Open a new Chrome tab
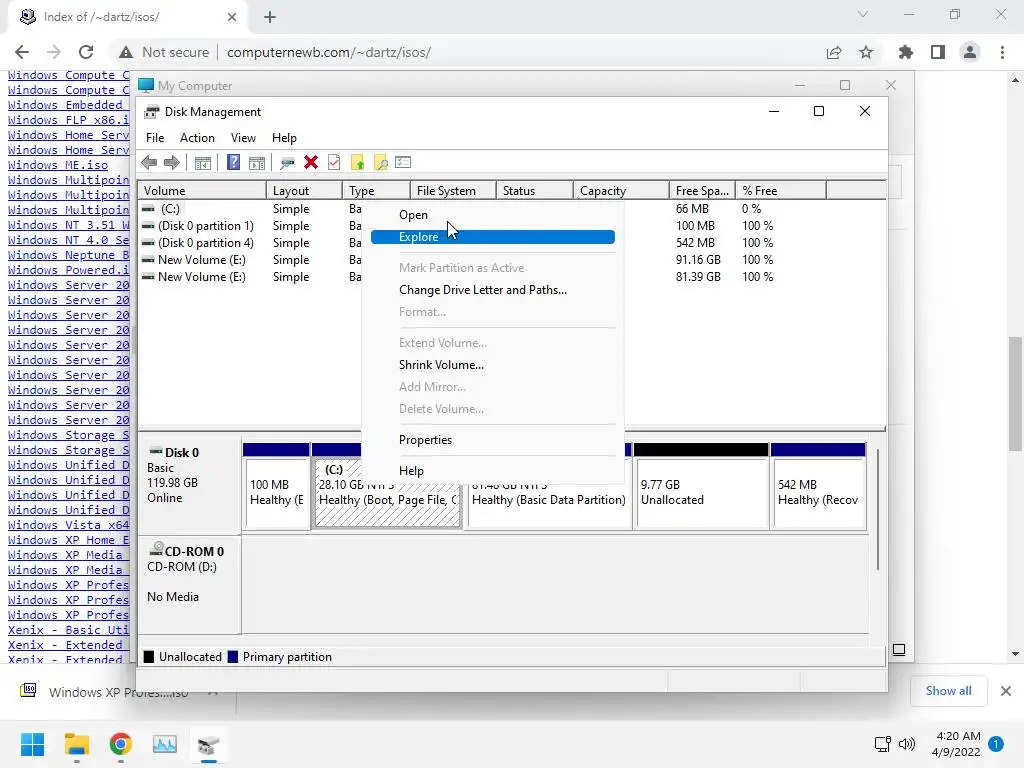Viewport: 1024px width, 768px height. click(x=270, y=18)
